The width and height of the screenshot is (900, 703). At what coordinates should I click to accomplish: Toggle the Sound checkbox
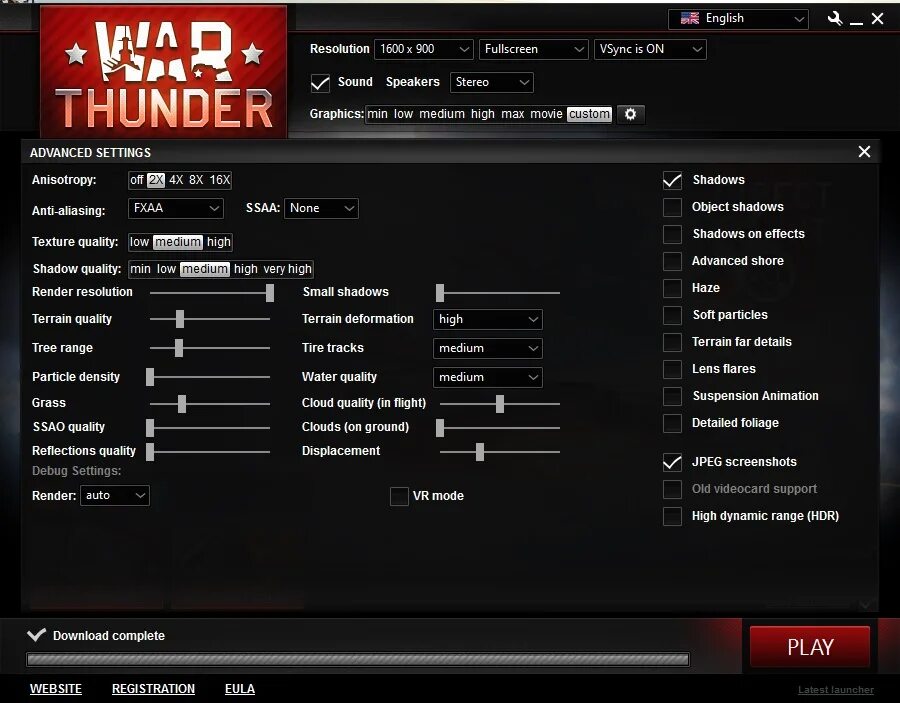coord(320,83)
